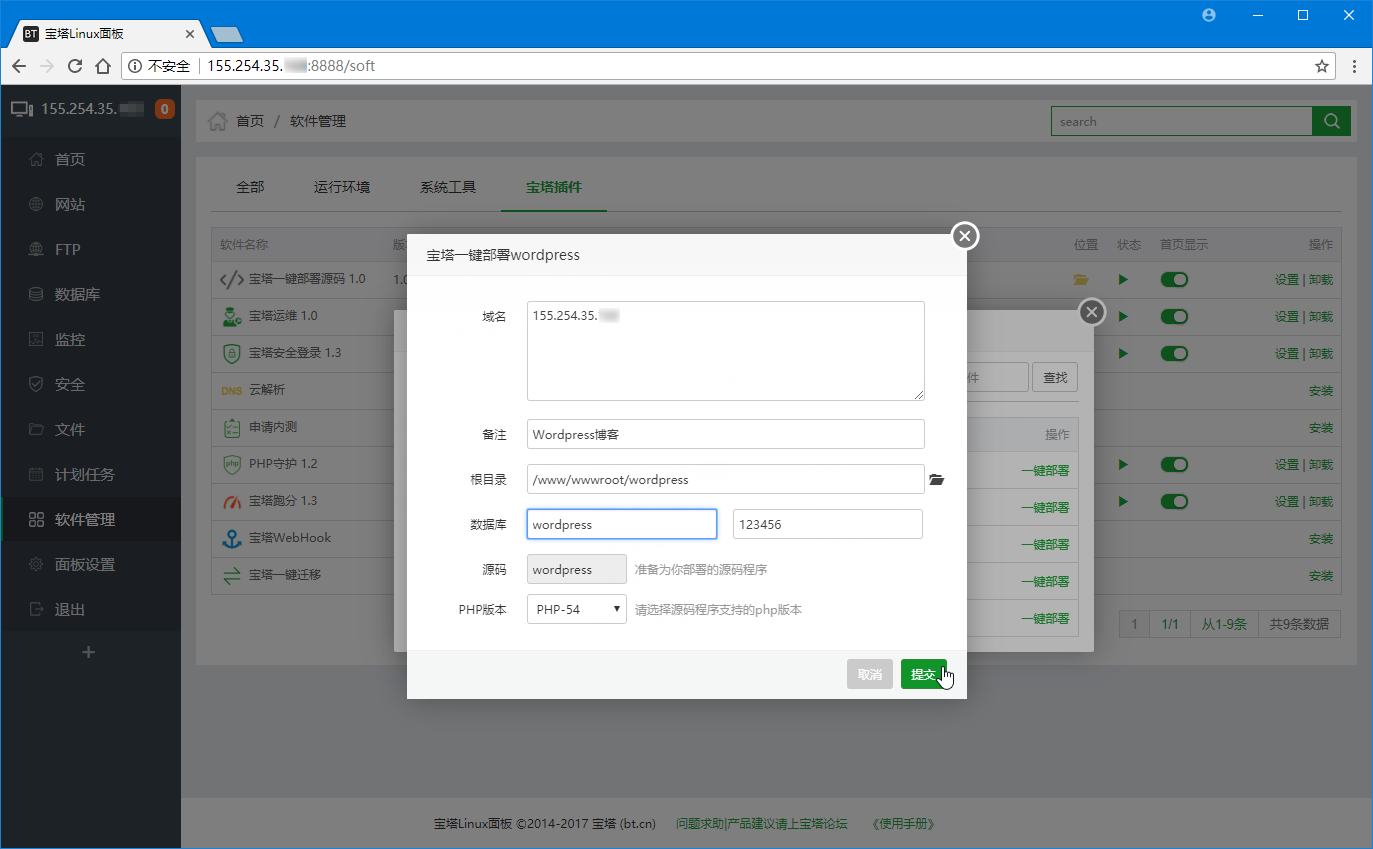The width and height of the screenshot is (1373, 849).
Task: Click page number 1 in the pagination
Action: click(1134, 624)
